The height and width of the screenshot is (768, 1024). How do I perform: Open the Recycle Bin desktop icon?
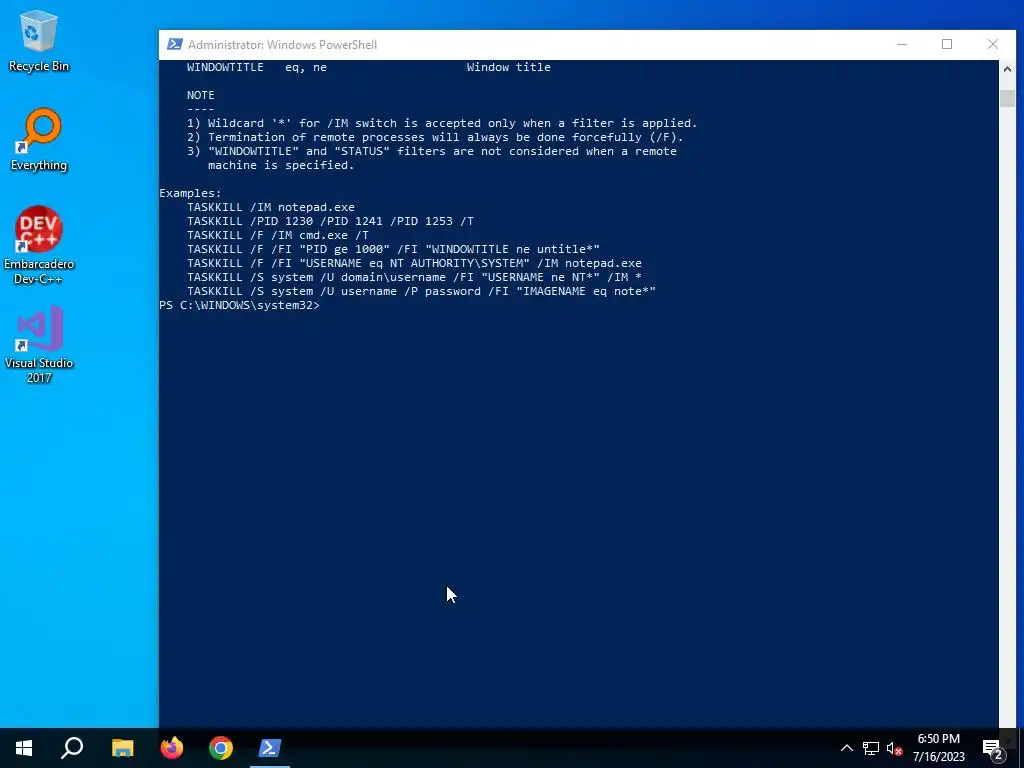[39, 40]
